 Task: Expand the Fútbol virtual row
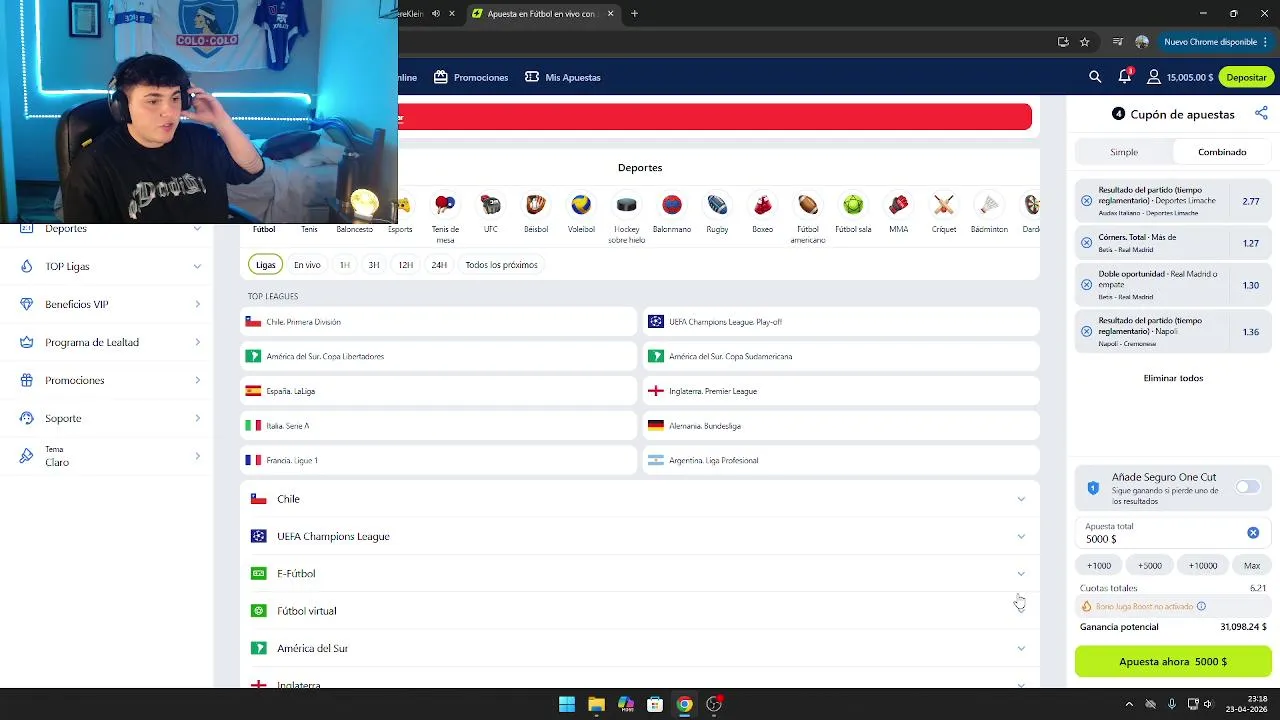[639, 611]
